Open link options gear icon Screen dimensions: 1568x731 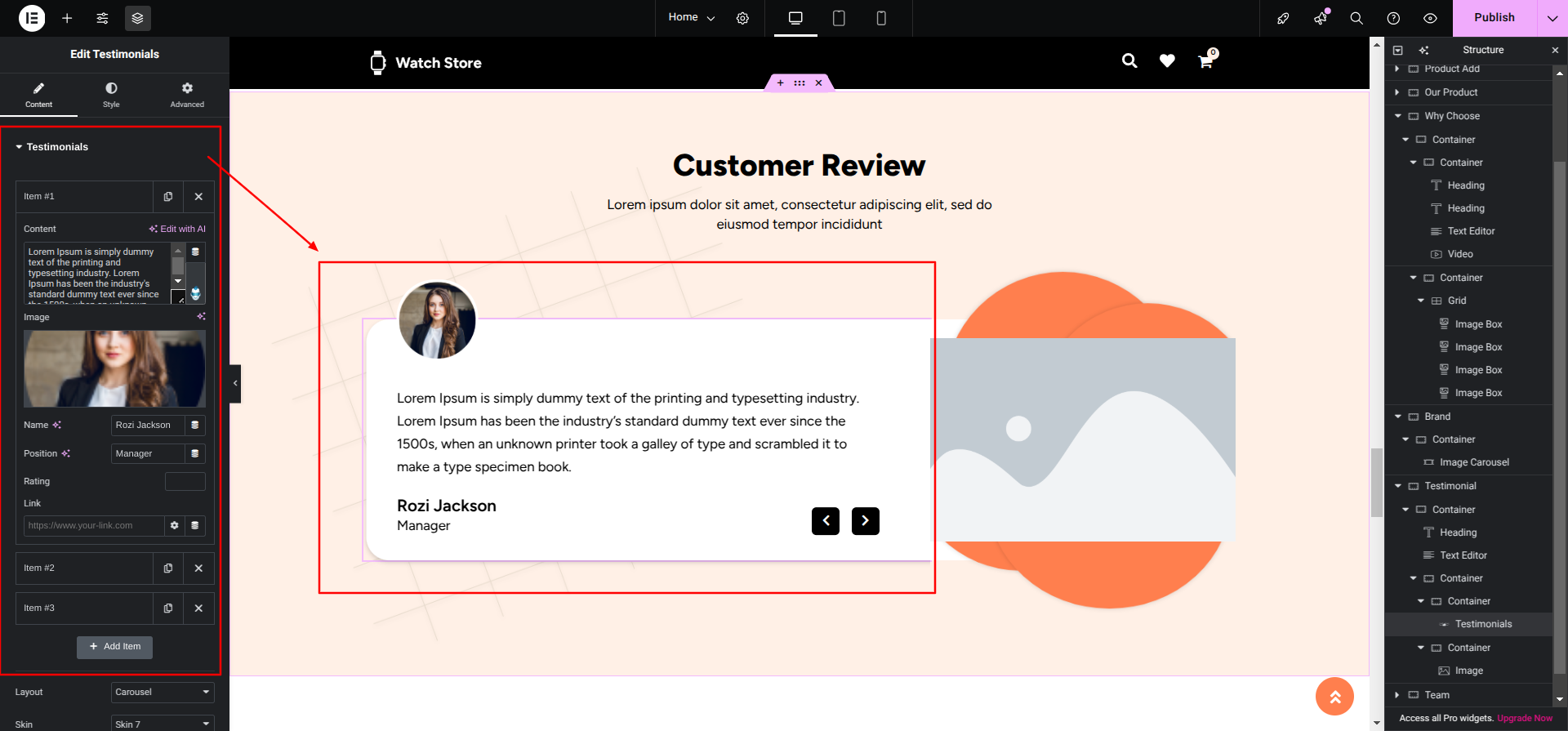coord(174,526)
